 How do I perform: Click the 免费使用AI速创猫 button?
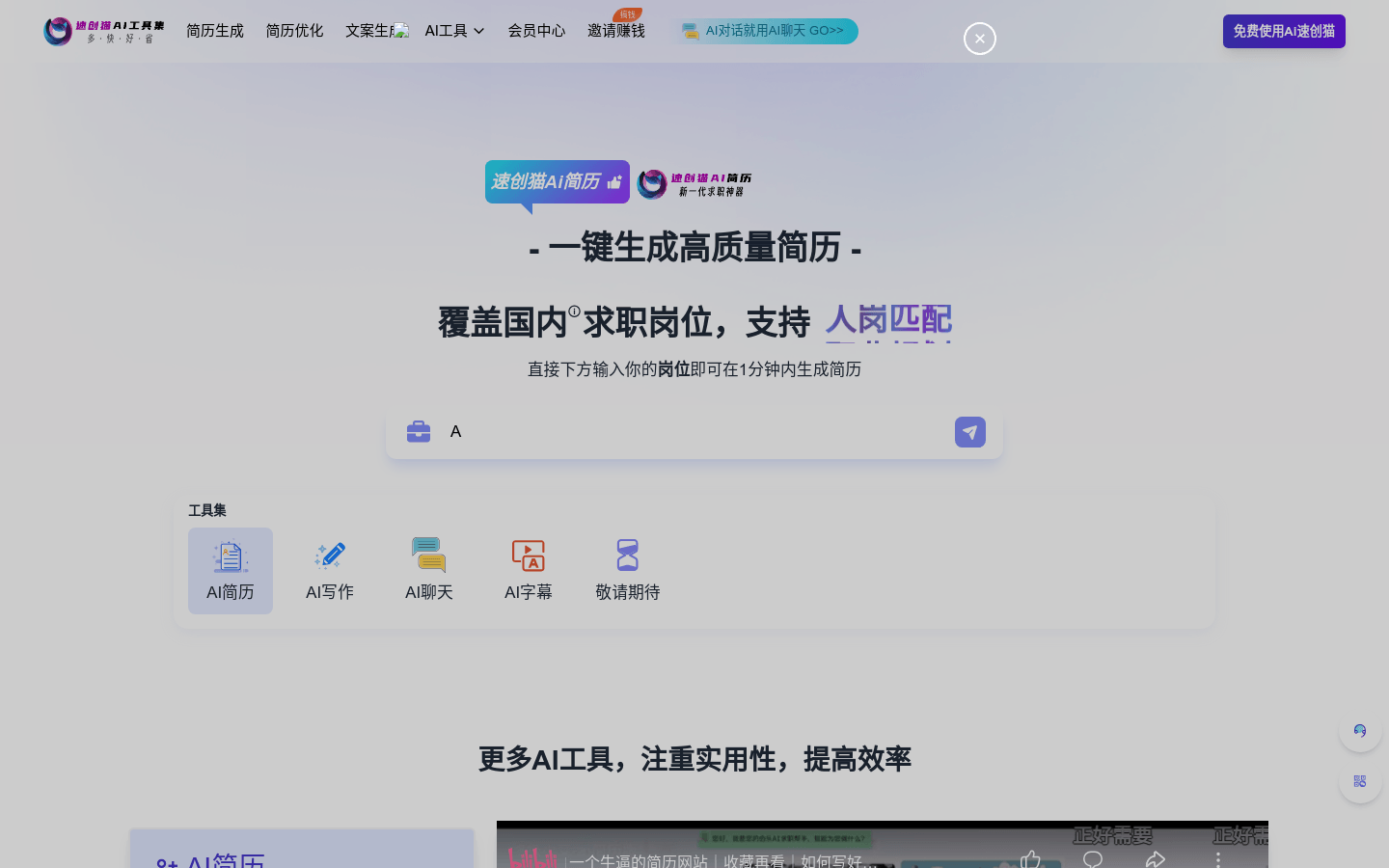point(1284,31)
